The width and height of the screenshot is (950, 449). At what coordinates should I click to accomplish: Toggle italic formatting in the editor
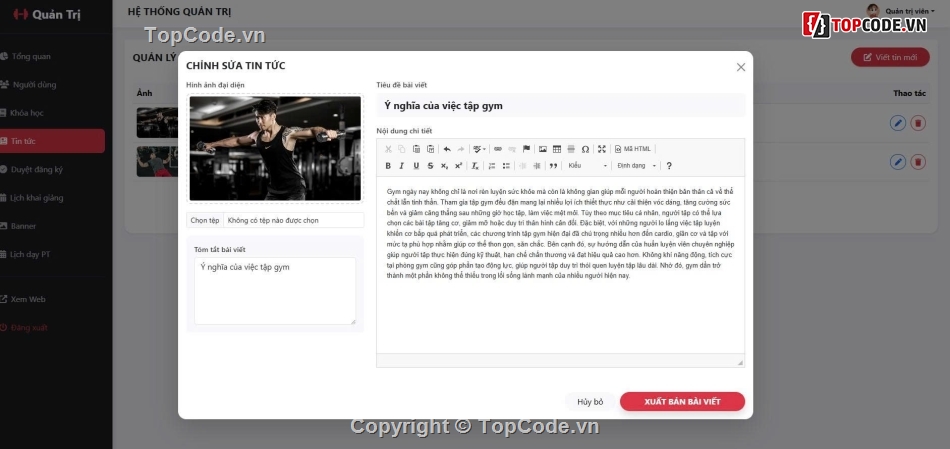402,166
